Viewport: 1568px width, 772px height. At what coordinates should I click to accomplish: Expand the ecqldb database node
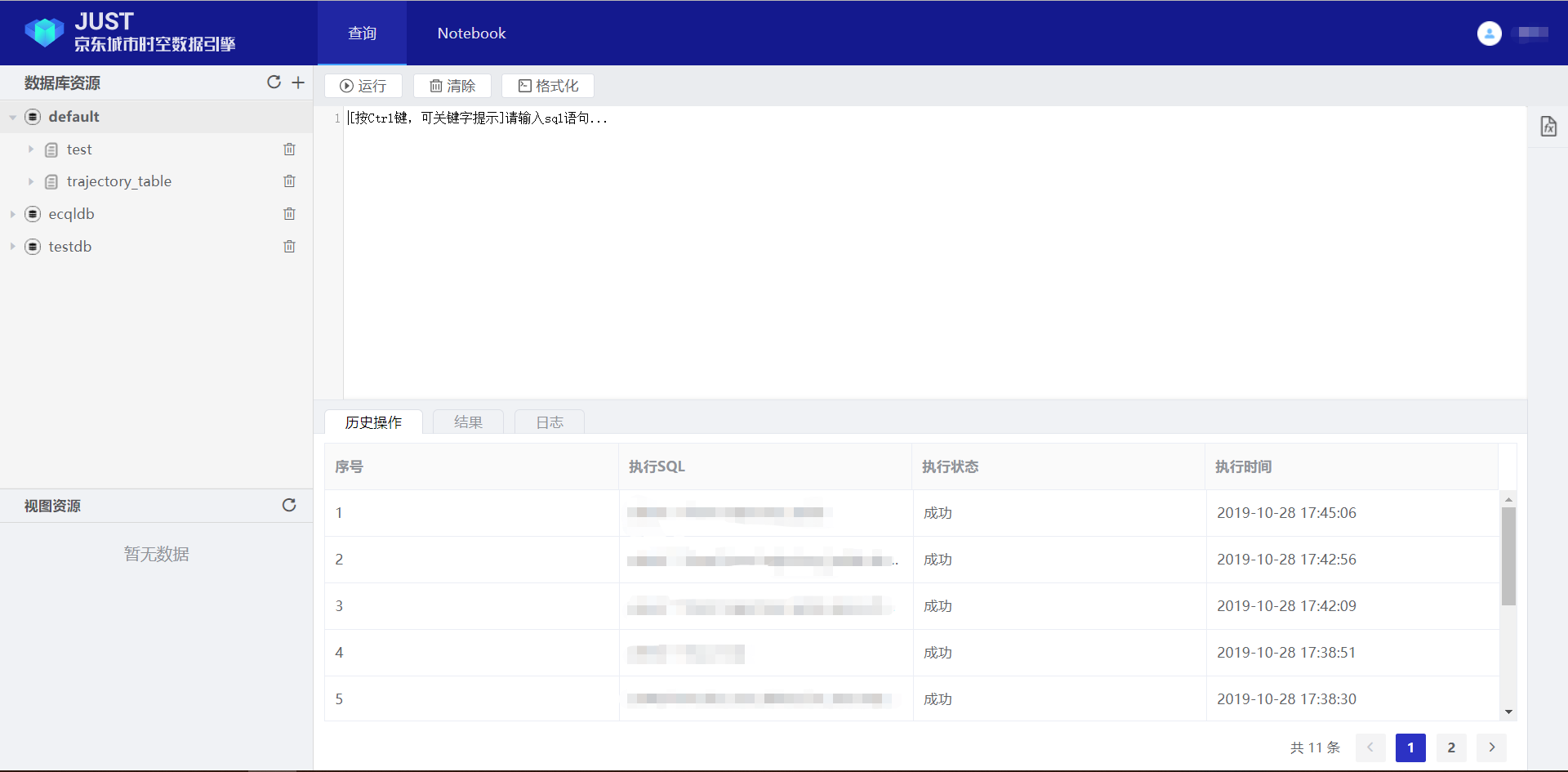(13, 214)
